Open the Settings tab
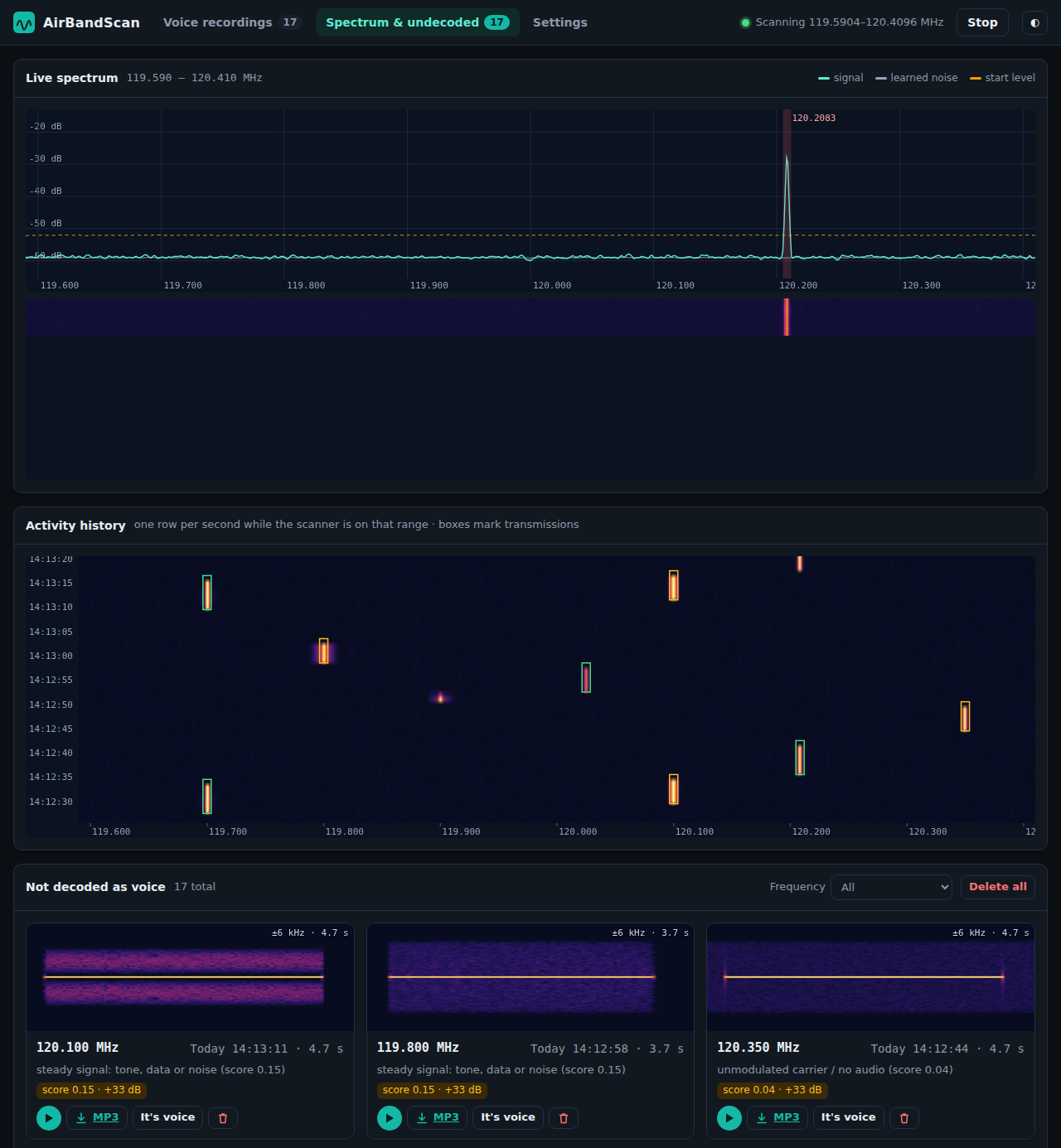This screenshot has height=1148, width=1061. click(x=560, y=22)
